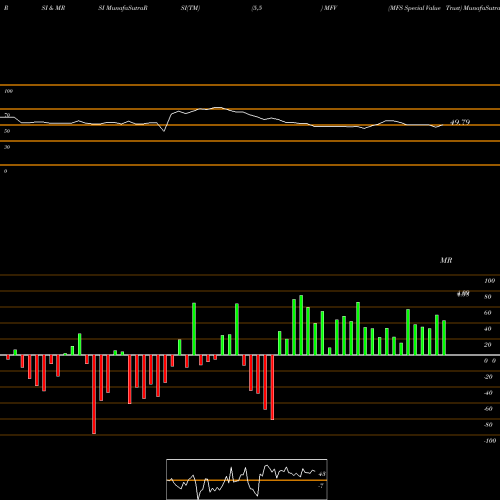Click the 50 level label on RSI axis

point(7,131)
